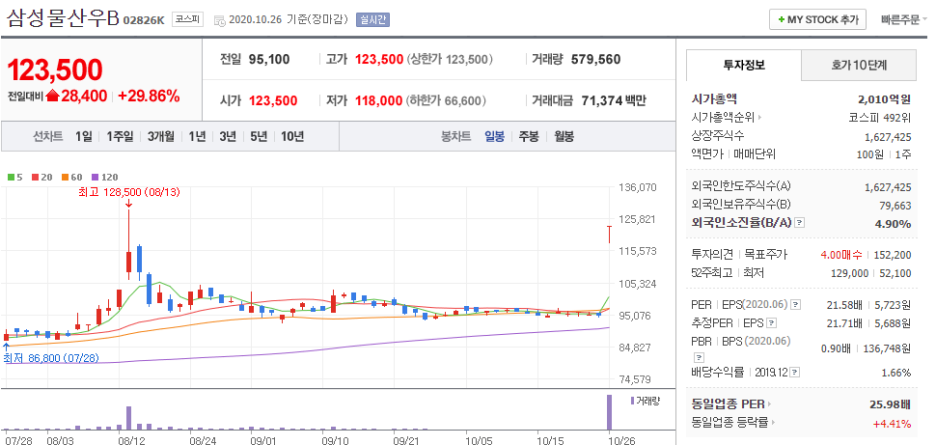This screenshot has height=445, width=936.
Task: Click the tall 10/26 volume bar
Action: click(609, 412)
